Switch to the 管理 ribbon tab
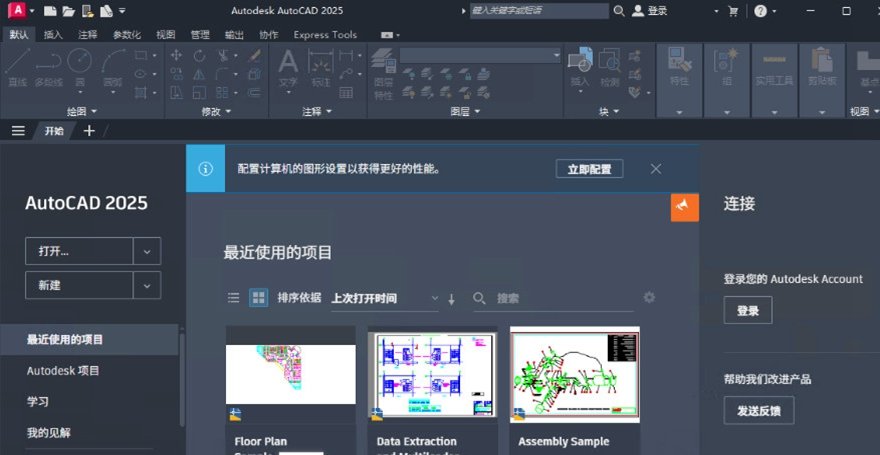This screenshot has width=880, height=455. click(x=200, y=35)
